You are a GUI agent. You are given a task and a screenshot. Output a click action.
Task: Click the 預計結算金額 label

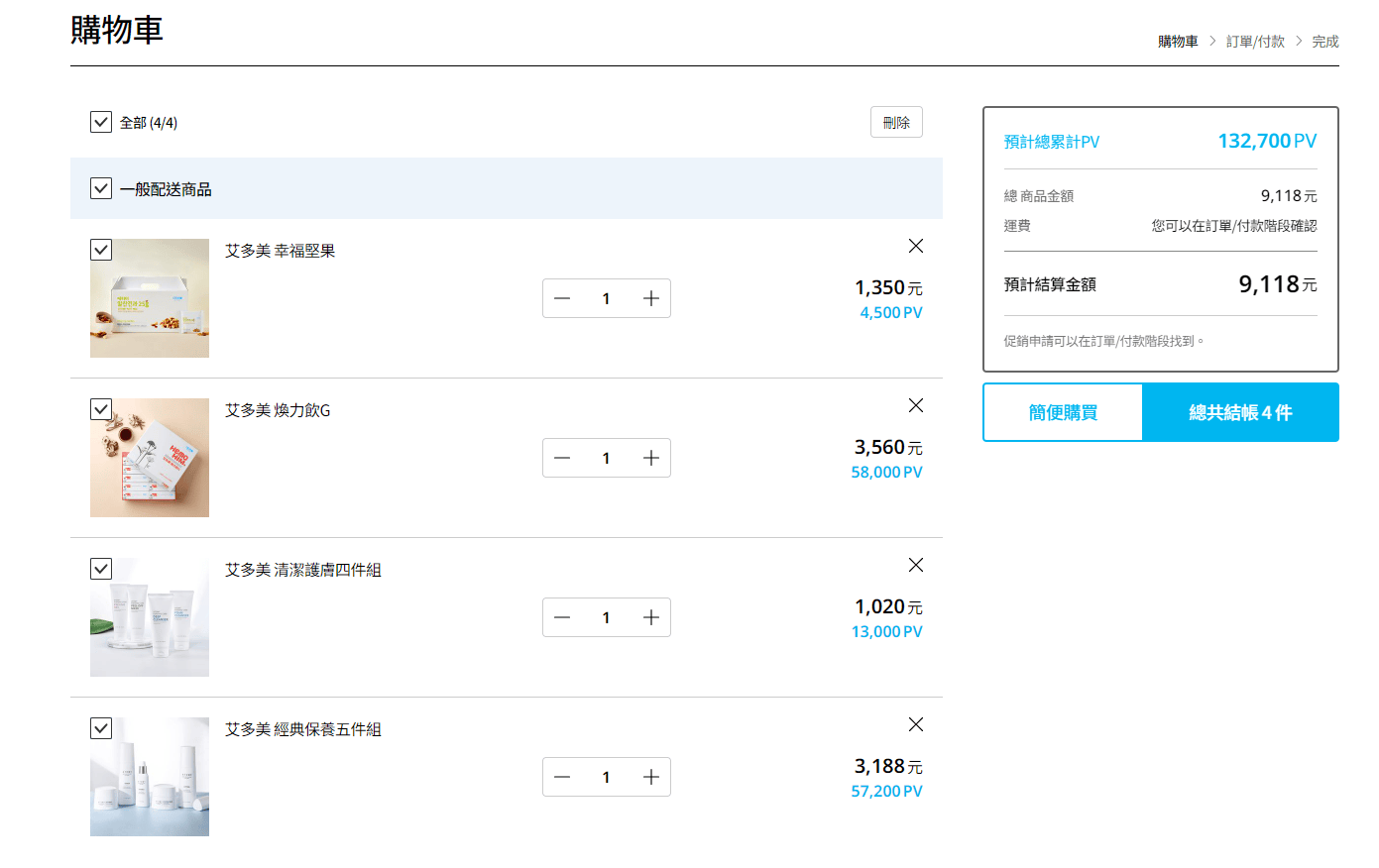point(1050,284)
